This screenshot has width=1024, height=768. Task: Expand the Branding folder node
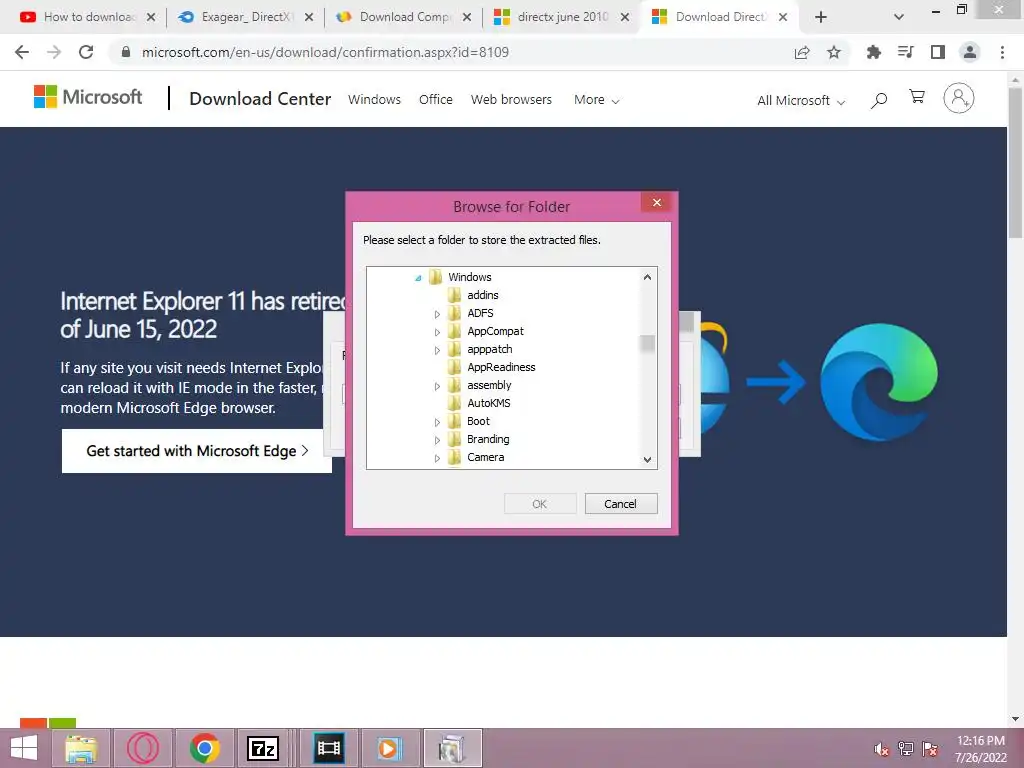point(437,440)
